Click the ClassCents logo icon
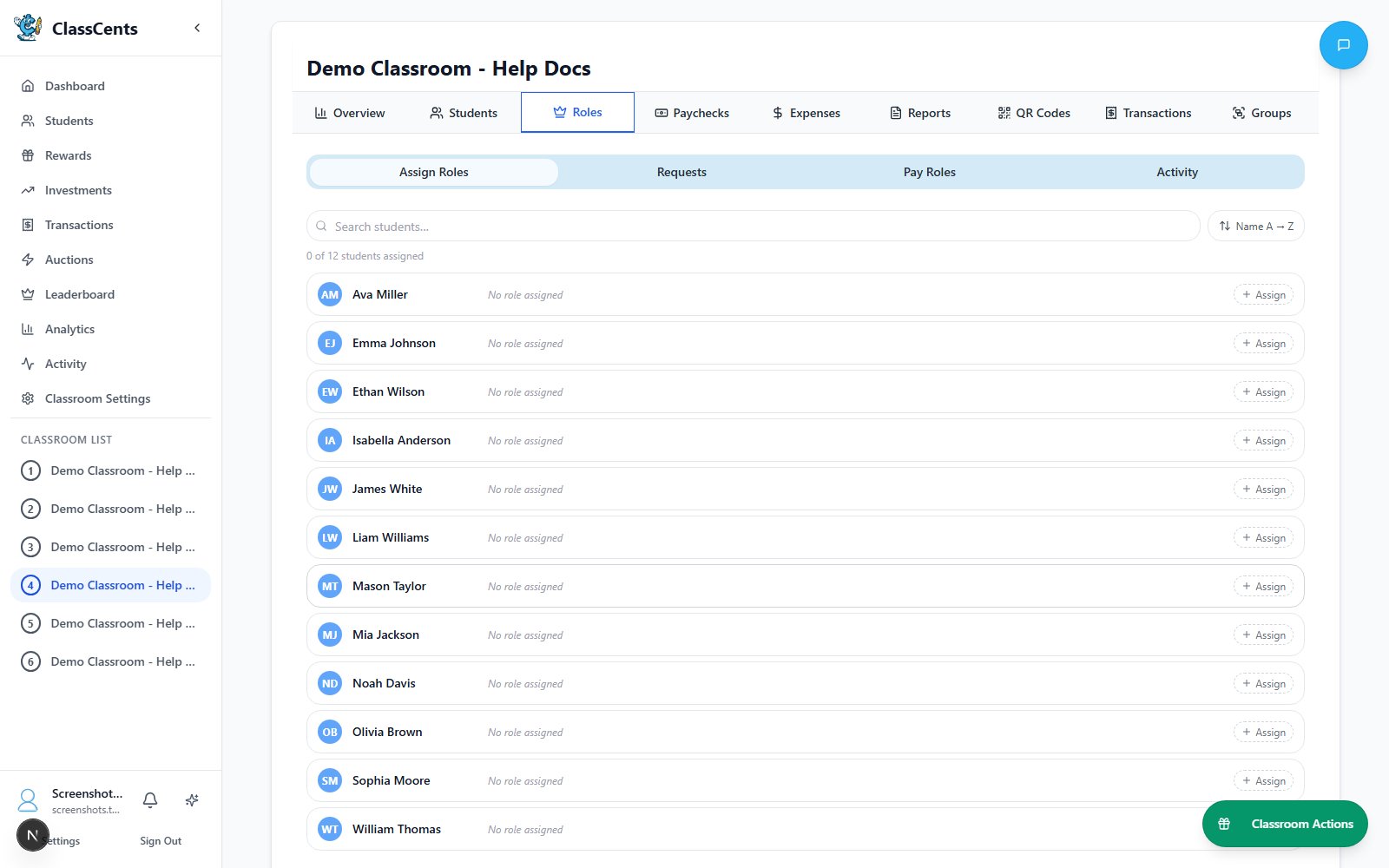 pos(28,28)
